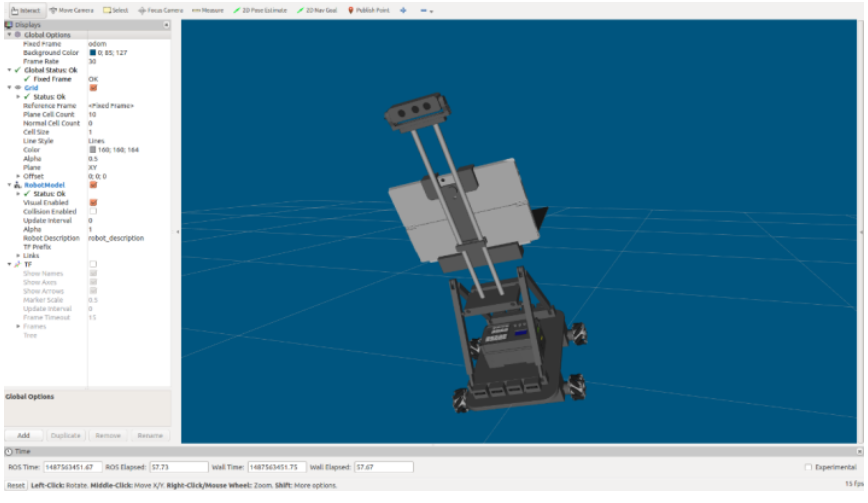Select the Interact tool

(25, 11)
